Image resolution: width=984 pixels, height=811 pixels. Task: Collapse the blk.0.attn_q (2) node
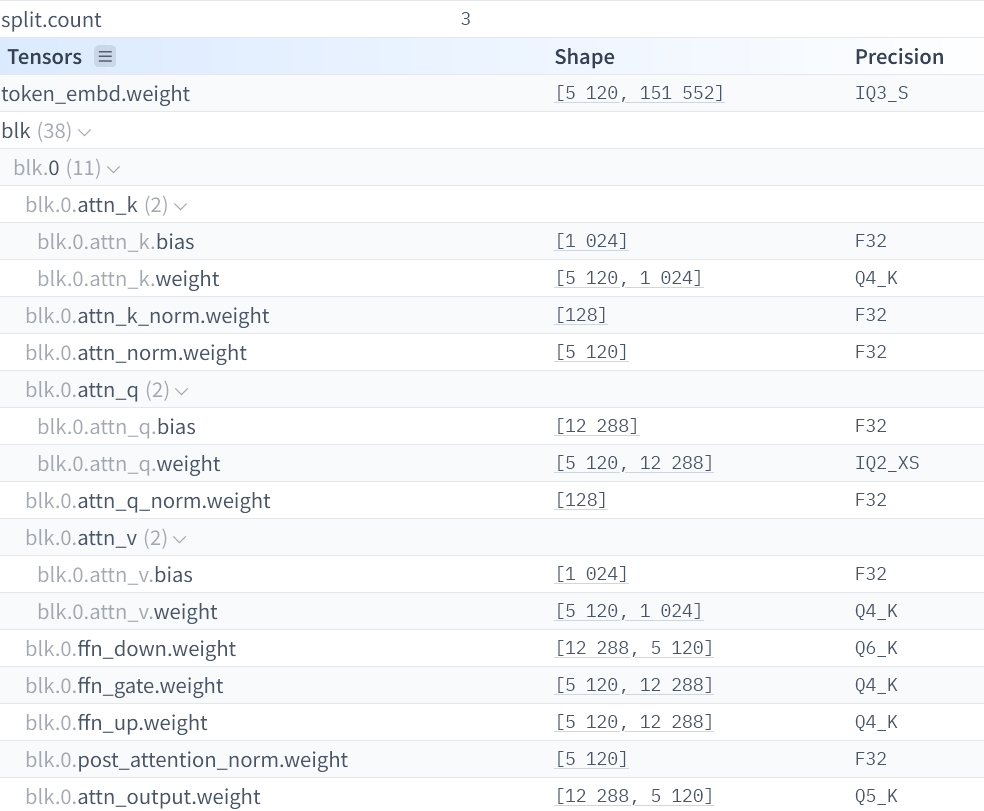[x=181, y=391]
